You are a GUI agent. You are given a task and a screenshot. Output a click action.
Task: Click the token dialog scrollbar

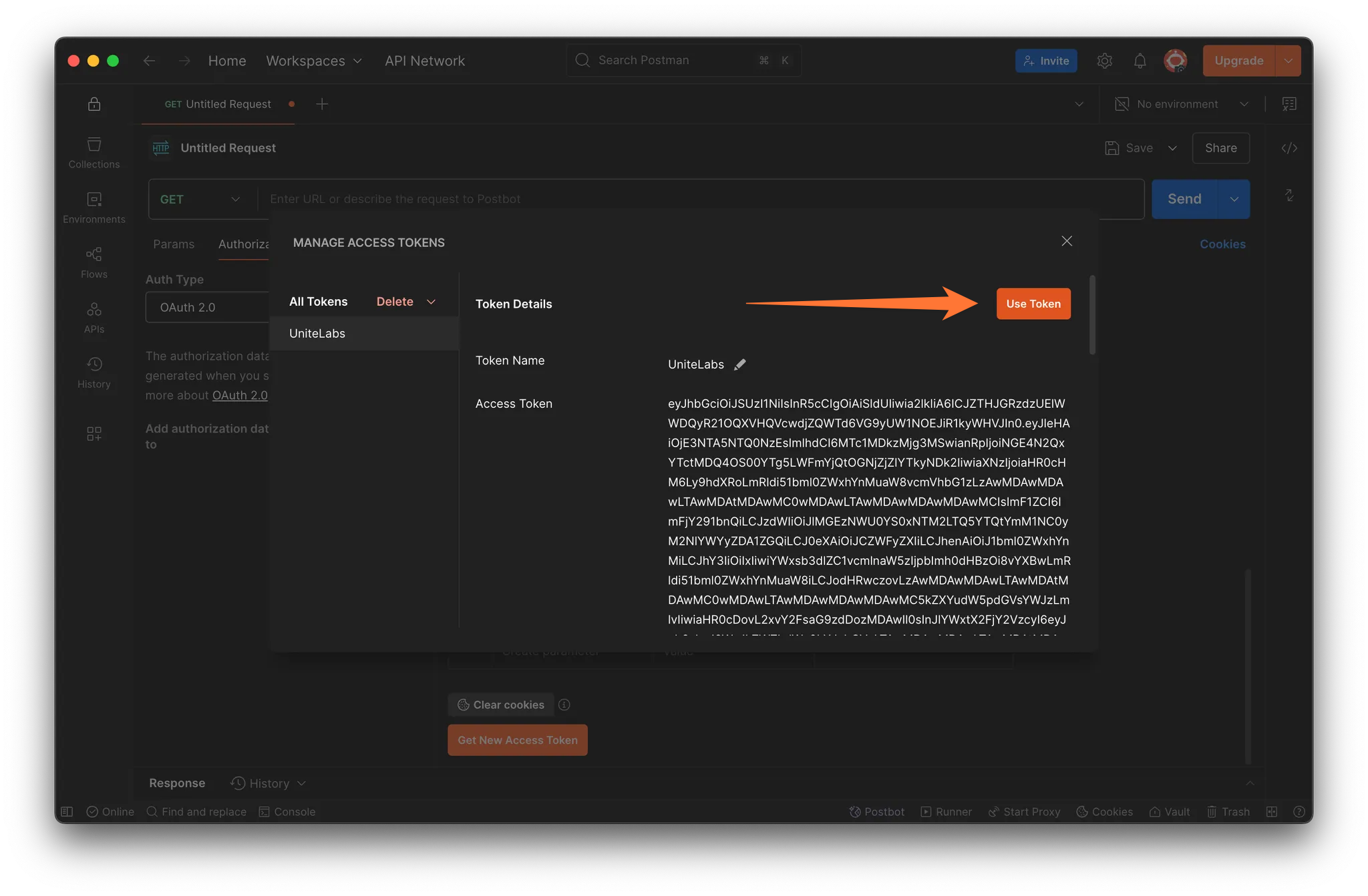click(1092, 314)
